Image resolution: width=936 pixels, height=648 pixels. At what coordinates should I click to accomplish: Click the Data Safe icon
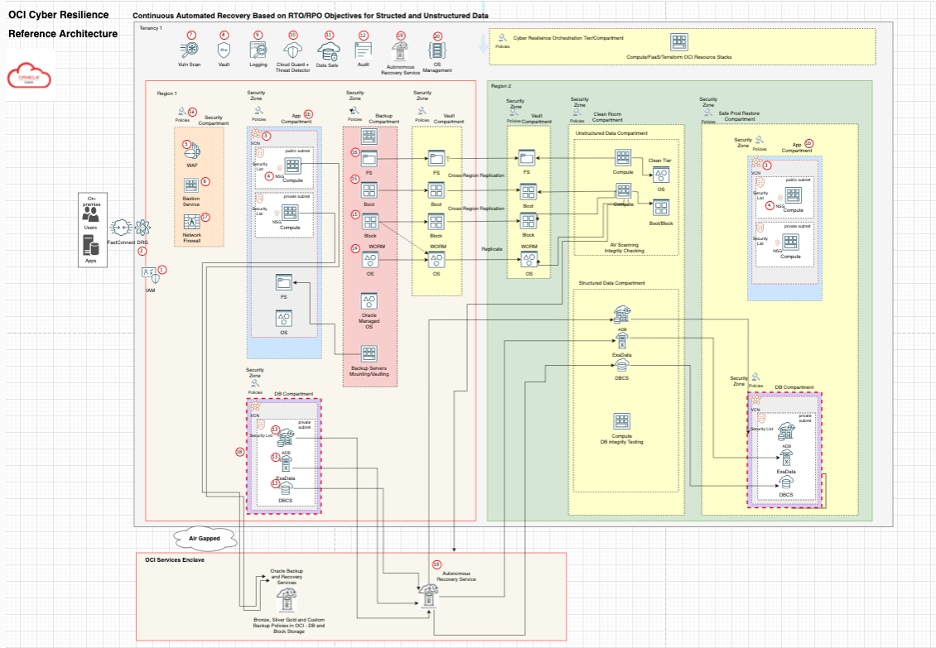[x=328, y=48]
